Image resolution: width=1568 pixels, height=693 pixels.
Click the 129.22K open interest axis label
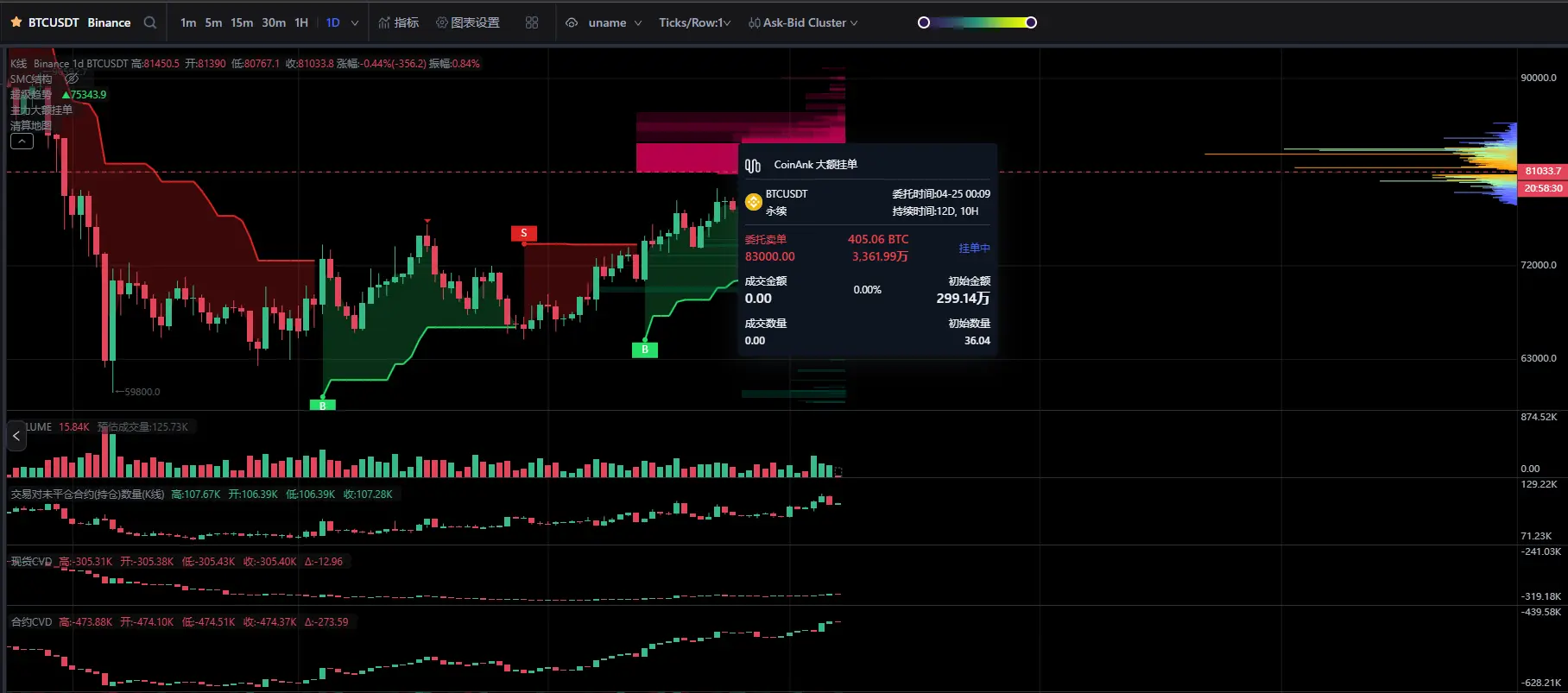[x=1539, y=484]
